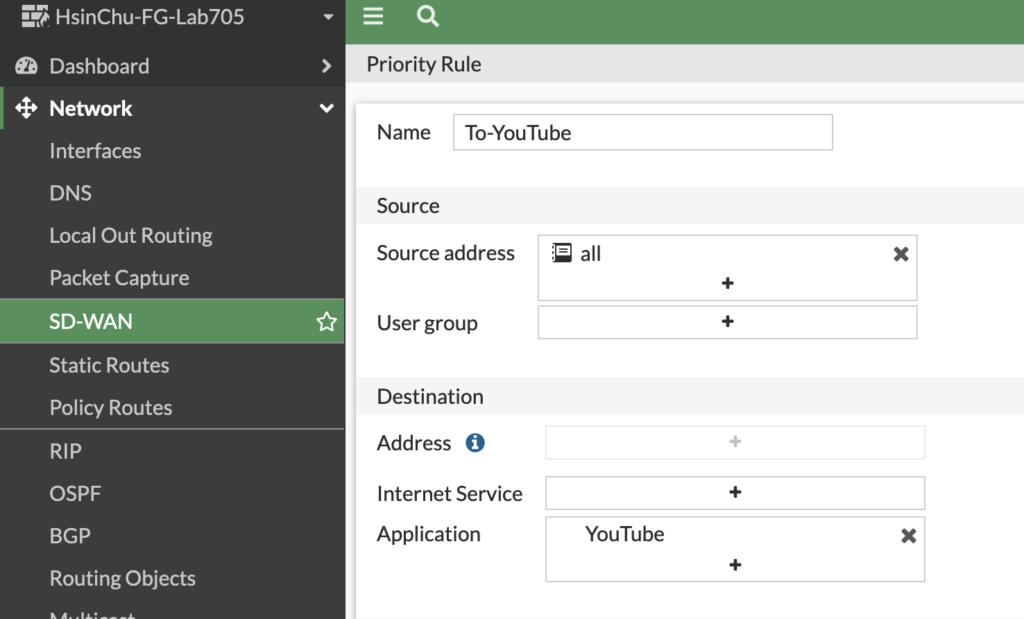Click the SD-WAN favorite star icon
Viewport: 1024px width, 619px height.
(x=326, y=322)
